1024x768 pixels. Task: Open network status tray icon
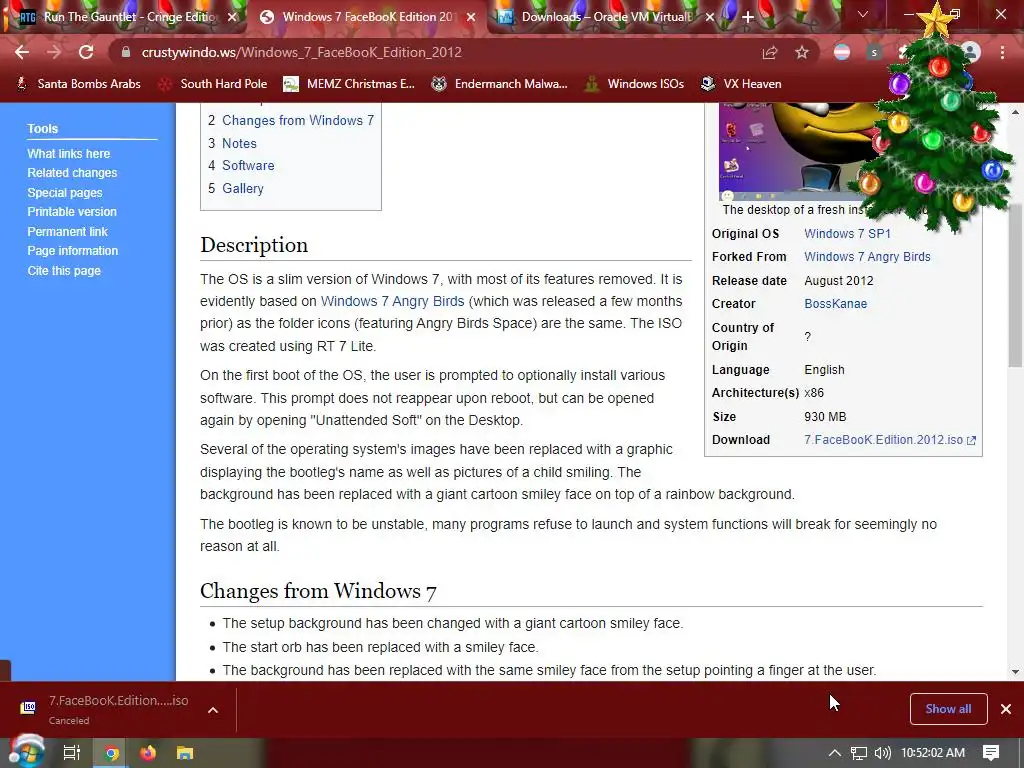point(859,753)
